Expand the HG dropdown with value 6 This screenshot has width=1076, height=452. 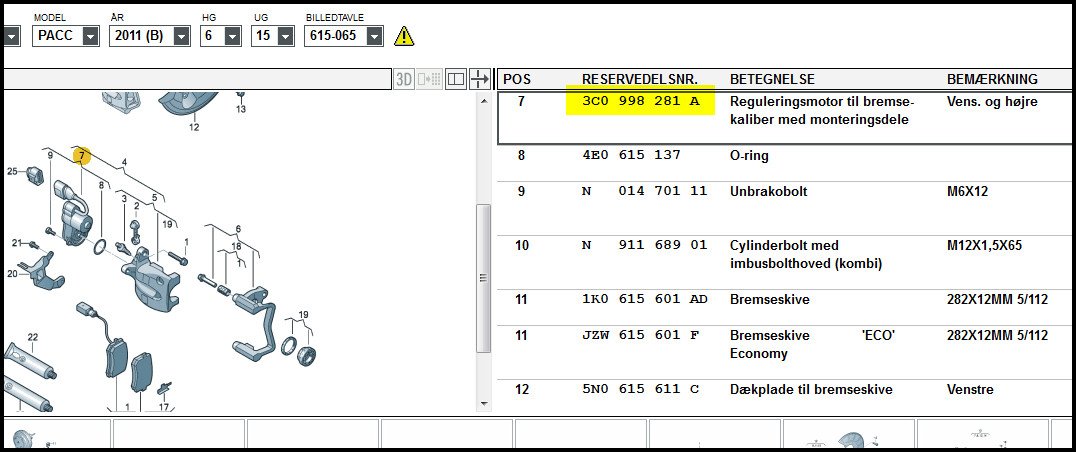tap(232, 37)
